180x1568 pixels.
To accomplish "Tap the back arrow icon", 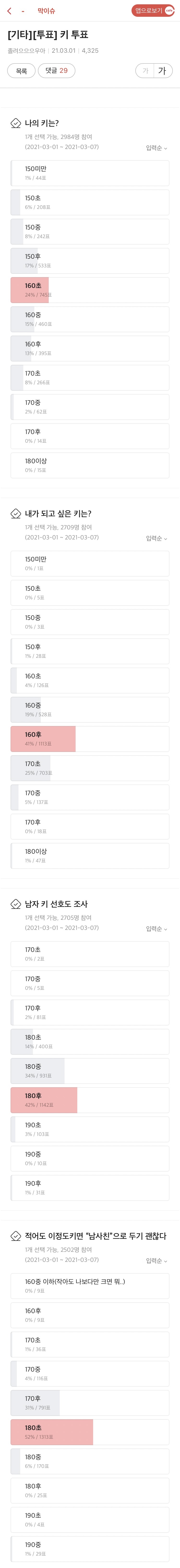I will (x=9, y=11).
